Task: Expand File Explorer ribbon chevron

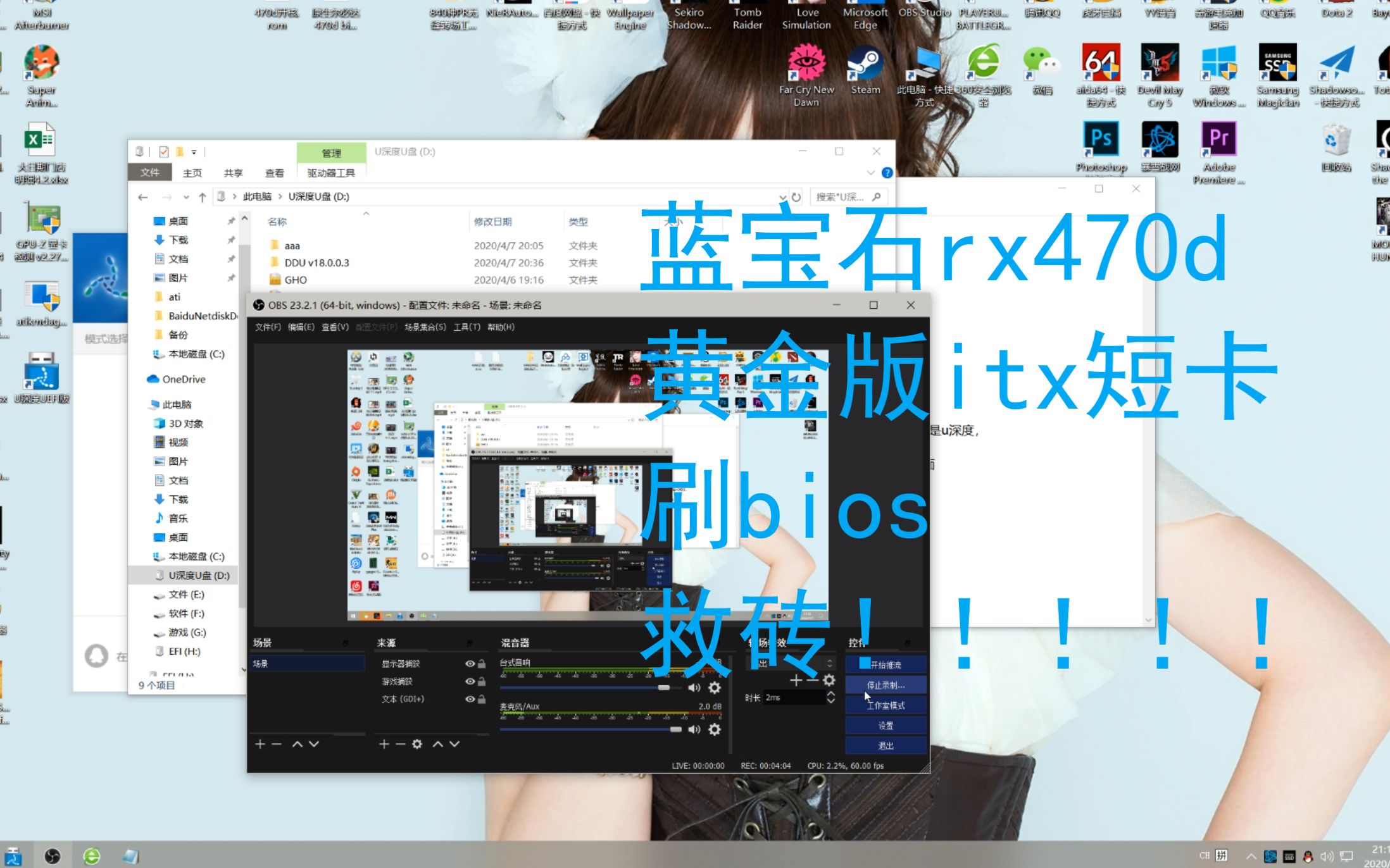Action: pos(870,173)
